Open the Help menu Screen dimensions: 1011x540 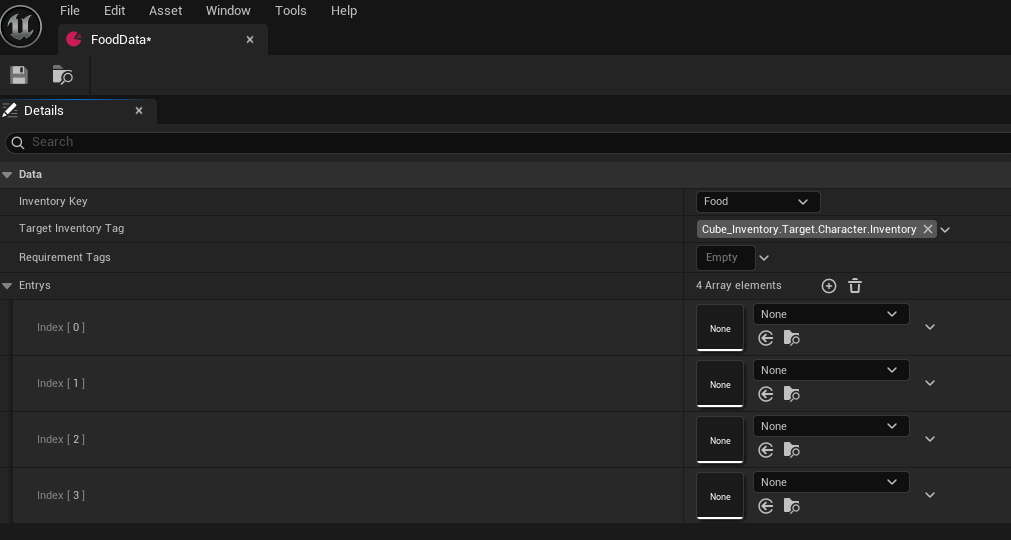(344, 11)
